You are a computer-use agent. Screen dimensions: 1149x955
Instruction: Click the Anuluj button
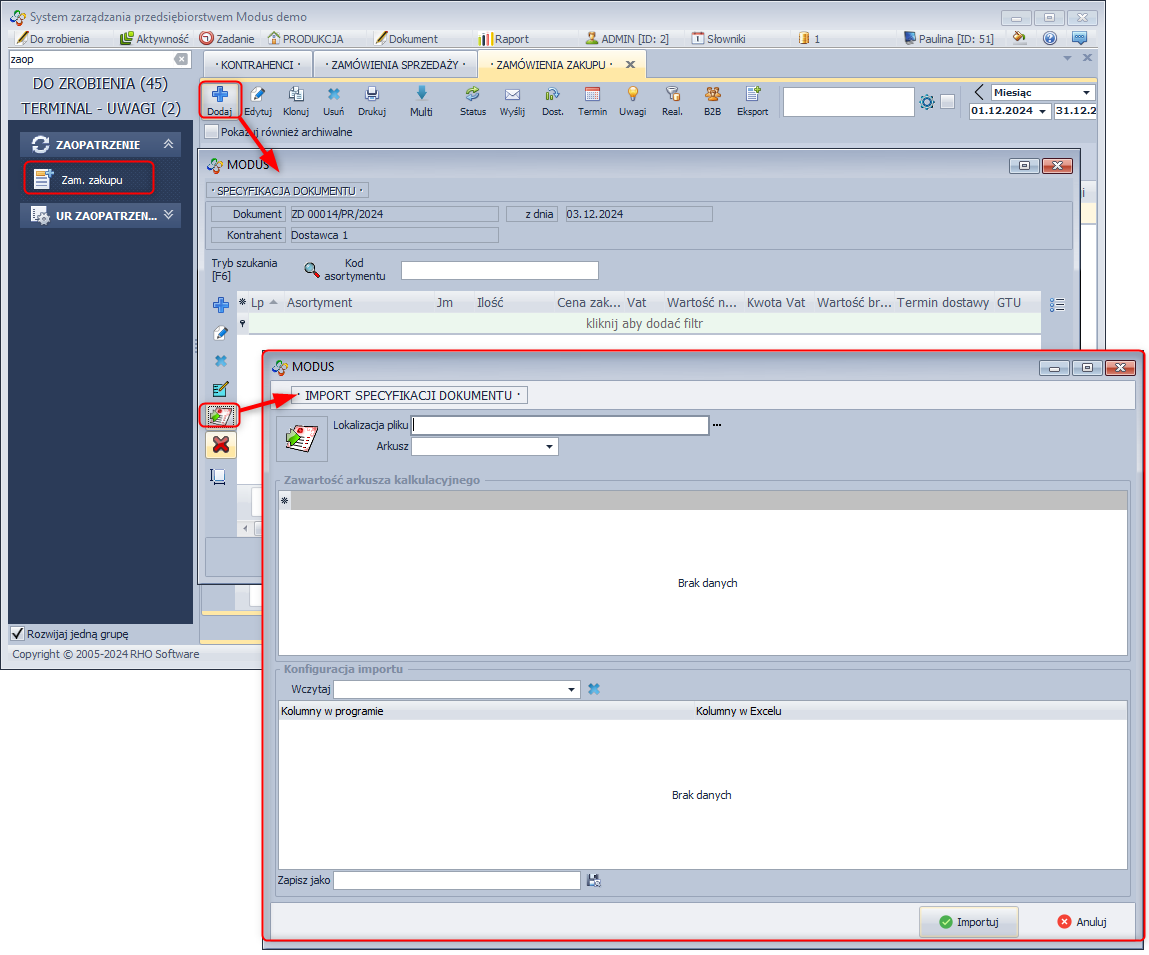click(x=1081, y=922)
